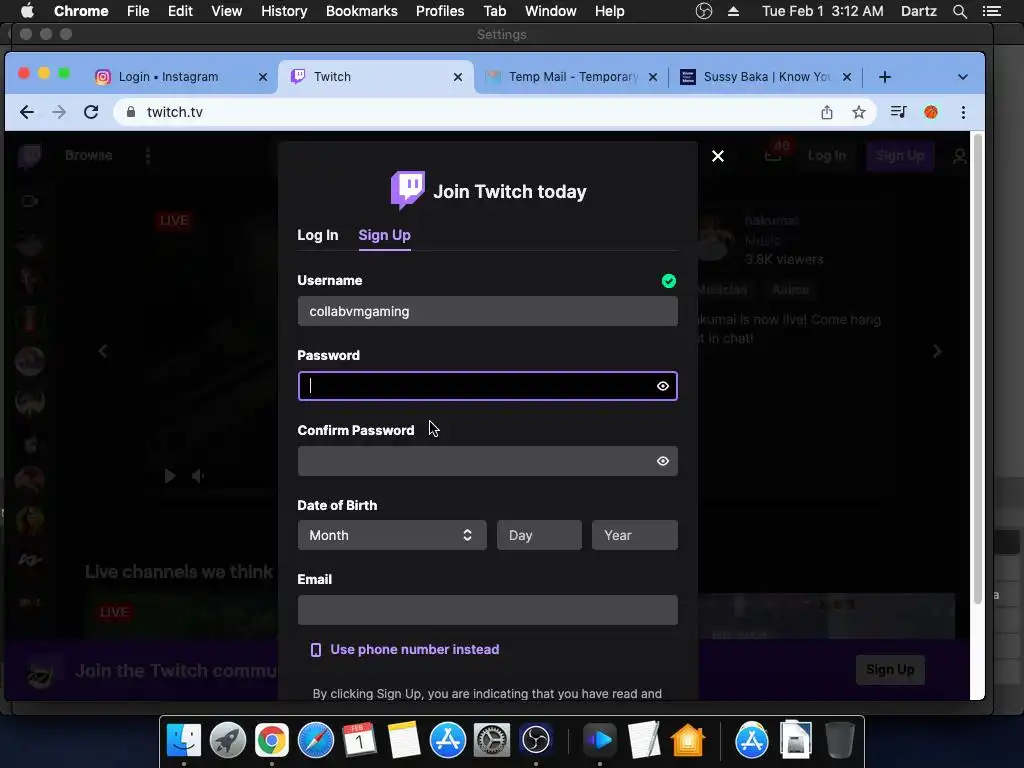Image resolution: width=1024 pixels, height=768 pixels.
Task: Click Log In button in Twitch header
Action: pos(827,155)
